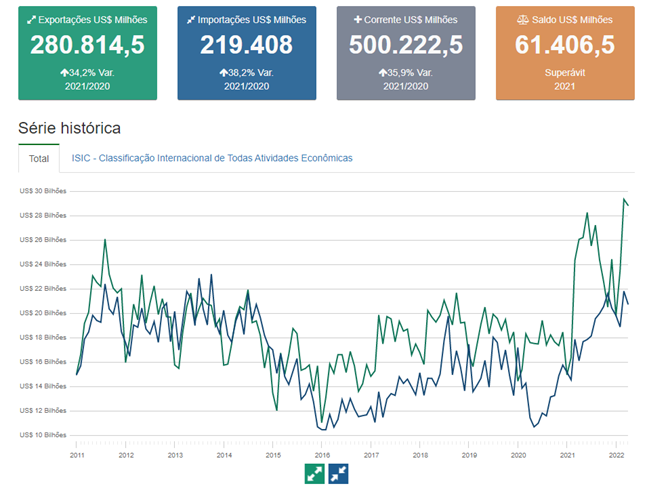Click the up arrow next to 35,9% Var.
Image resolution: width=647 pixels, height=486 pixels.
382,73
